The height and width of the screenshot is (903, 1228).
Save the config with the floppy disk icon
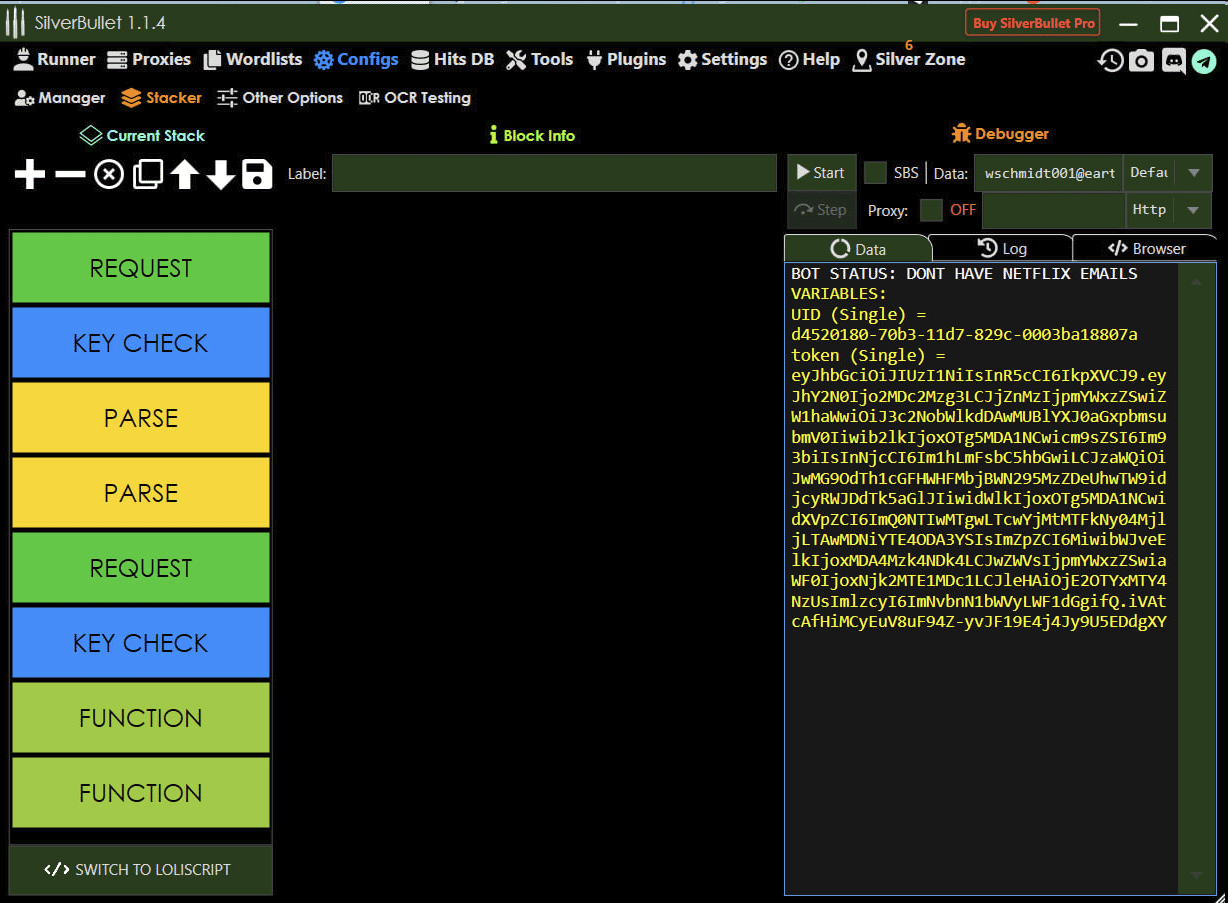257,174
